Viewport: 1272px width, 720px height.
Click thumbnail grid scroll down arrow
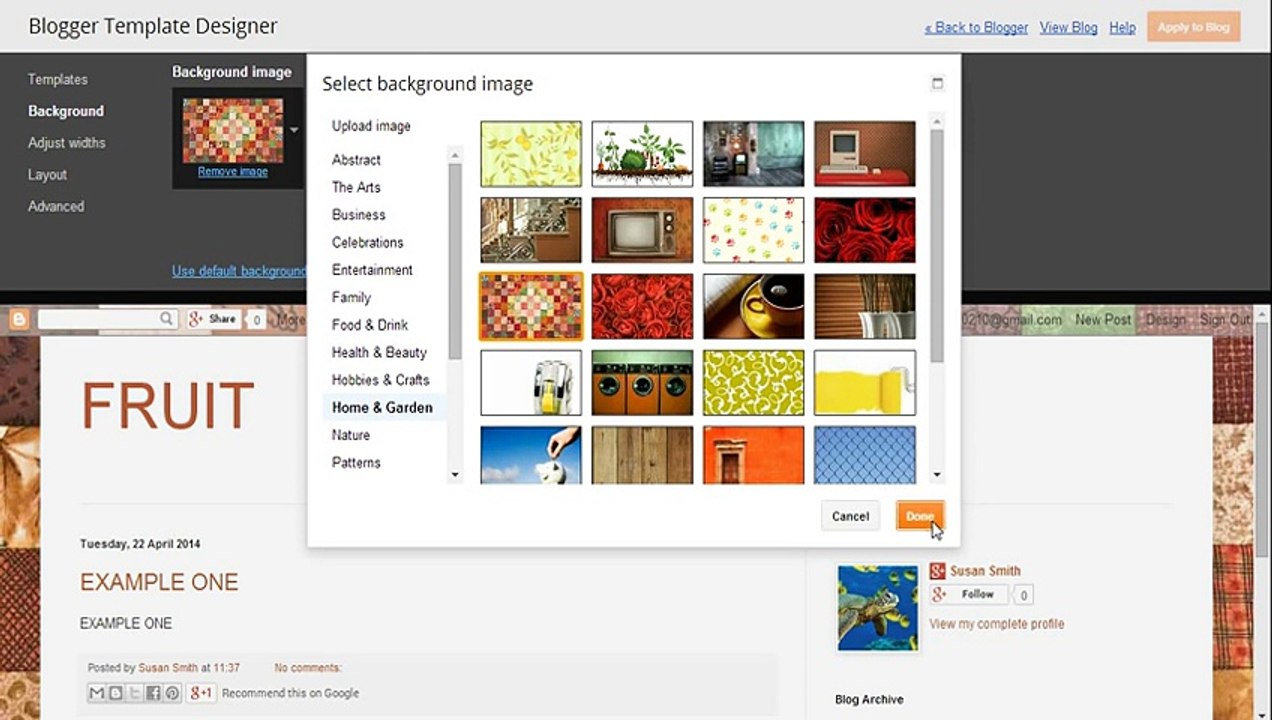[x=937, y=475]
